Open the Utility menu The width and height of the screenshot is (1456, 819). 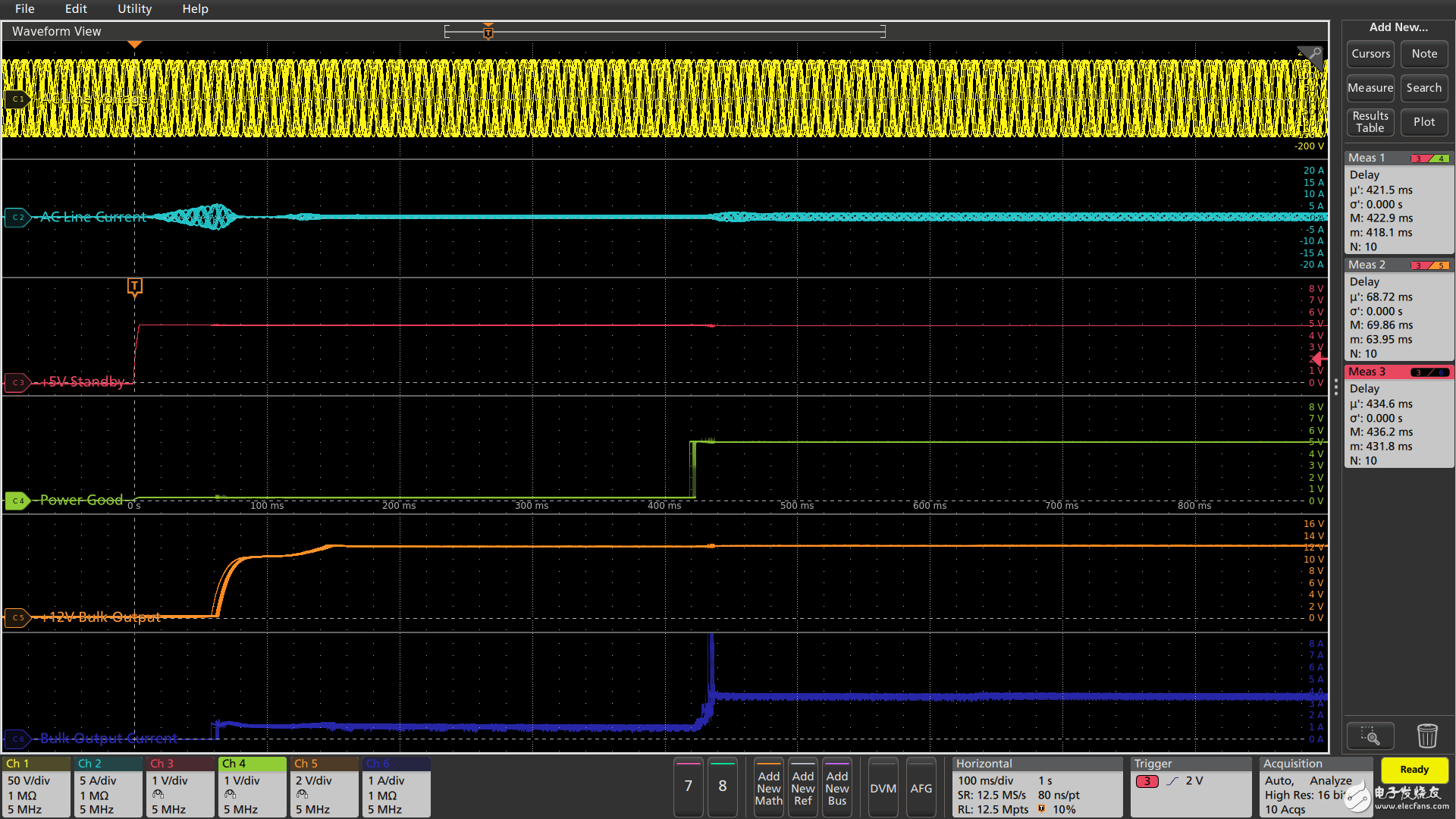click(133, 10)
